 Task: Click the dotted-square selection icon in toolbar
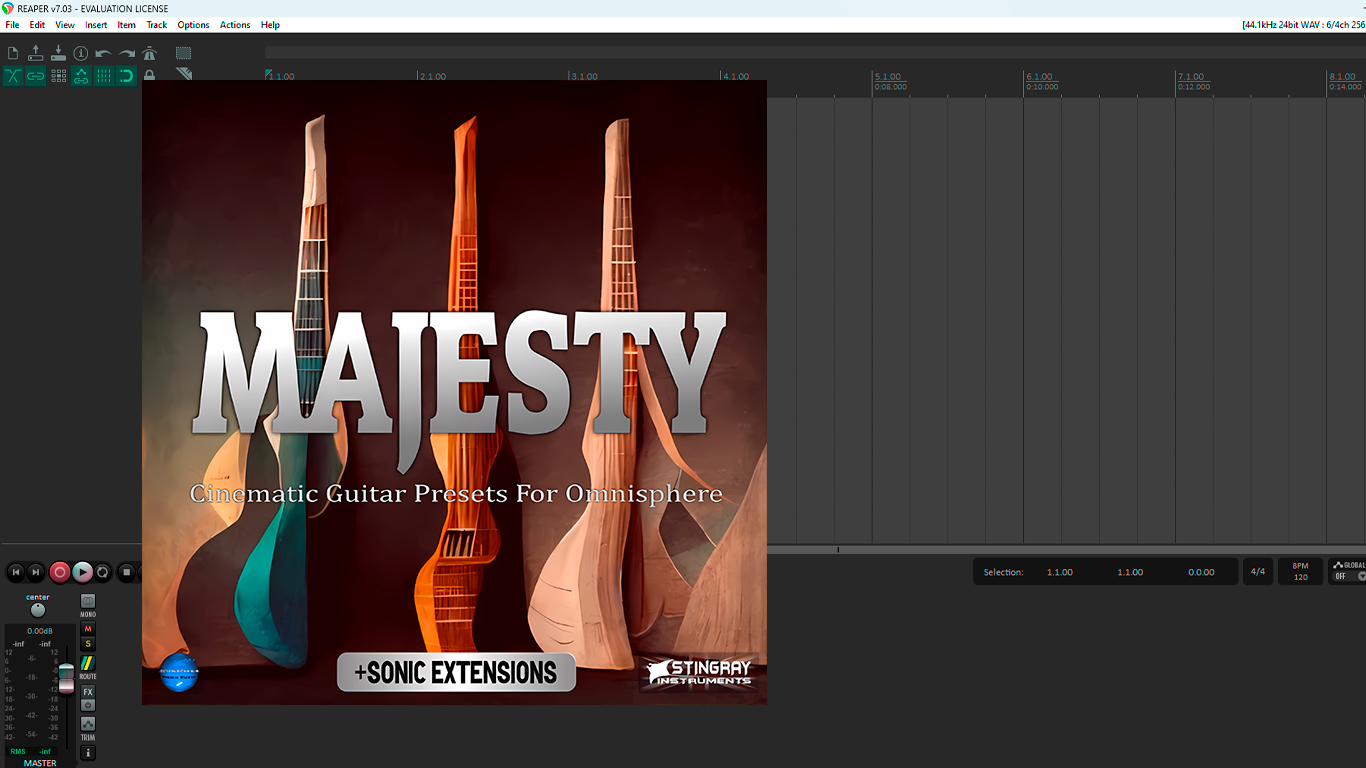click(x=183, y=53)
